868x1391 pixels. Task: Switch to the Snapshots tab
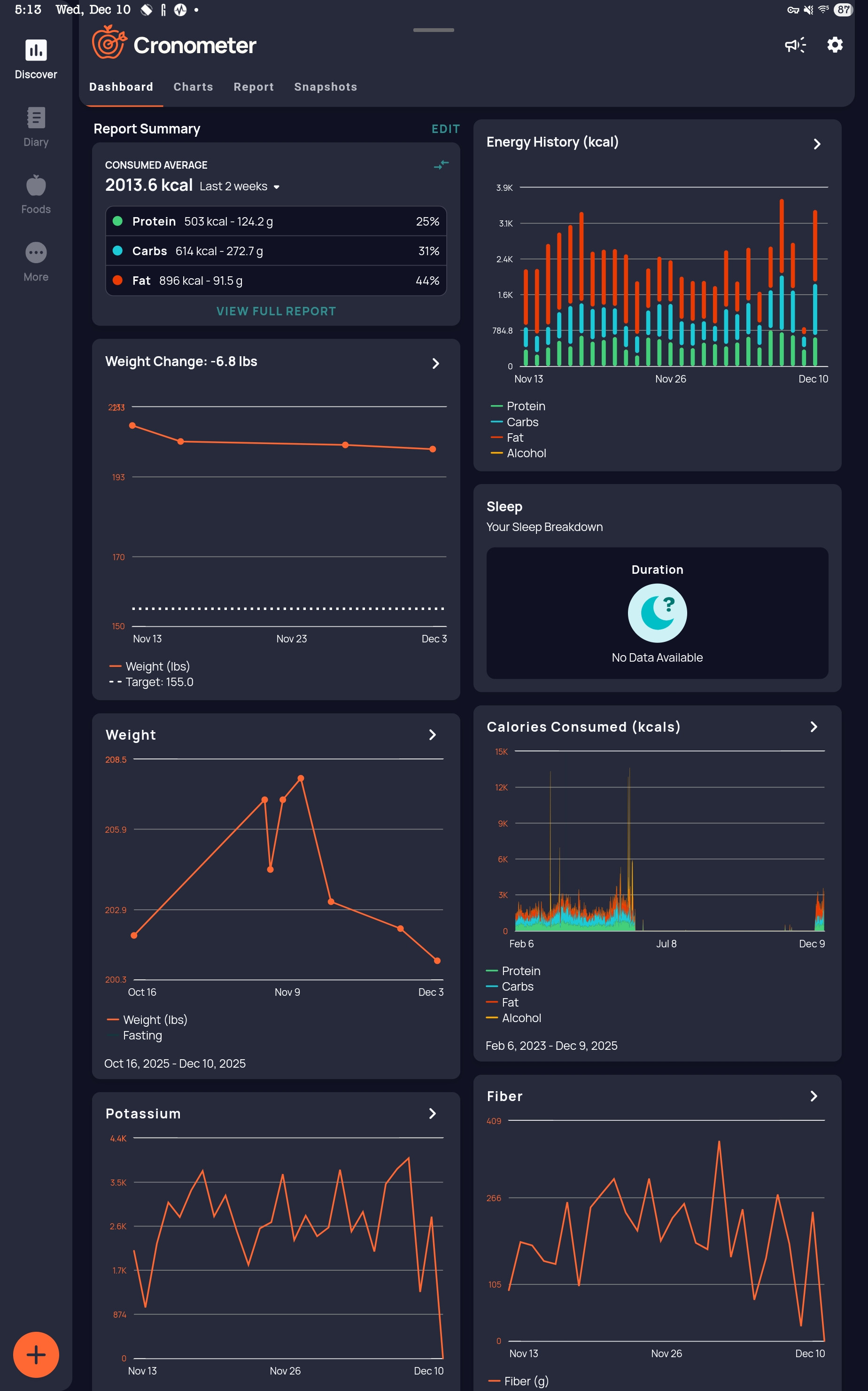325,87
